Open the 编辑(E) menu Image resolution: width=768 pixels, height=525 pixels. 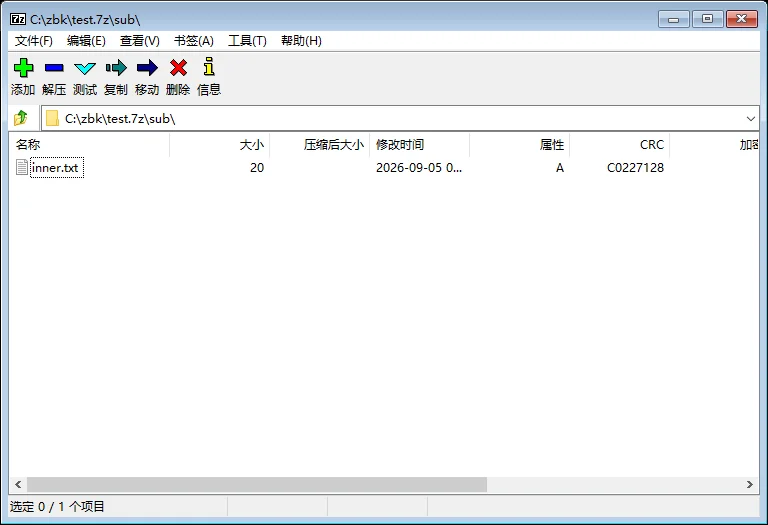(x=86, y=41)
